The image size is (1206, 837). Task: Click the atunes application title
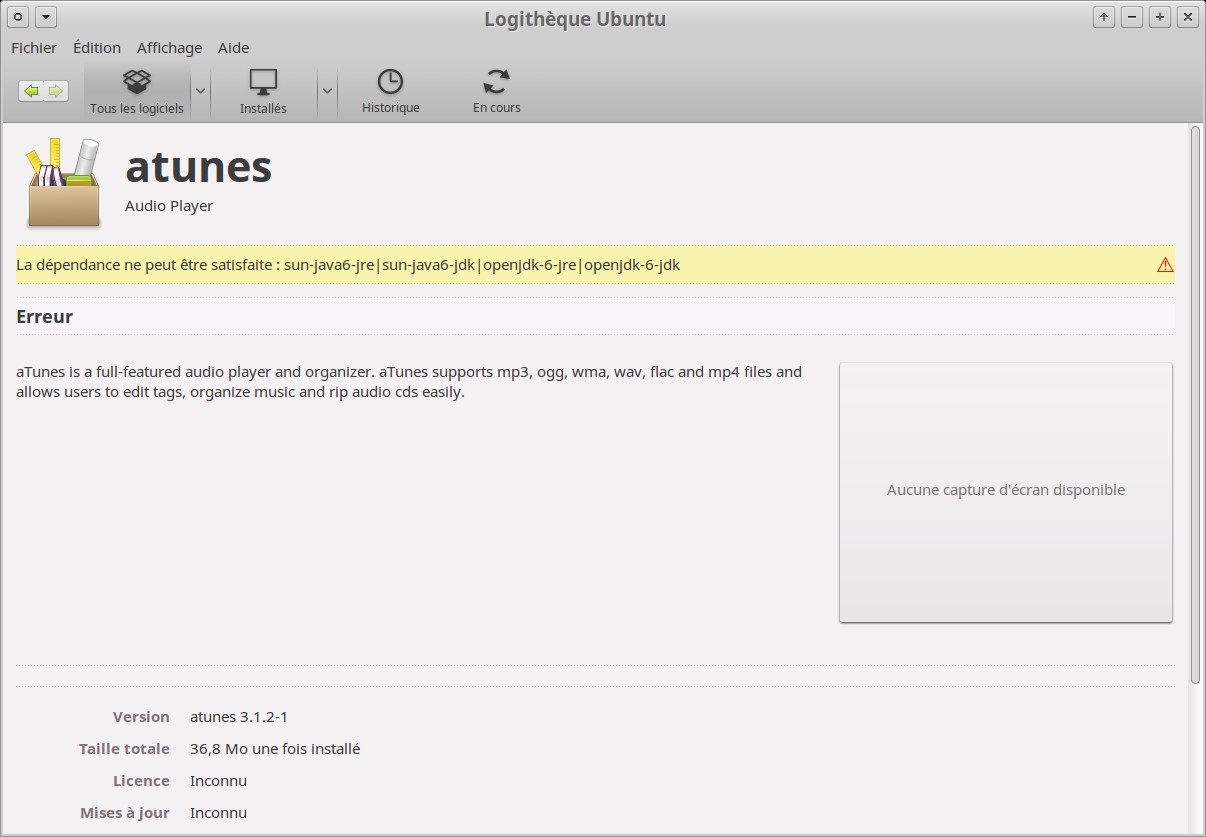click(198, 167)
